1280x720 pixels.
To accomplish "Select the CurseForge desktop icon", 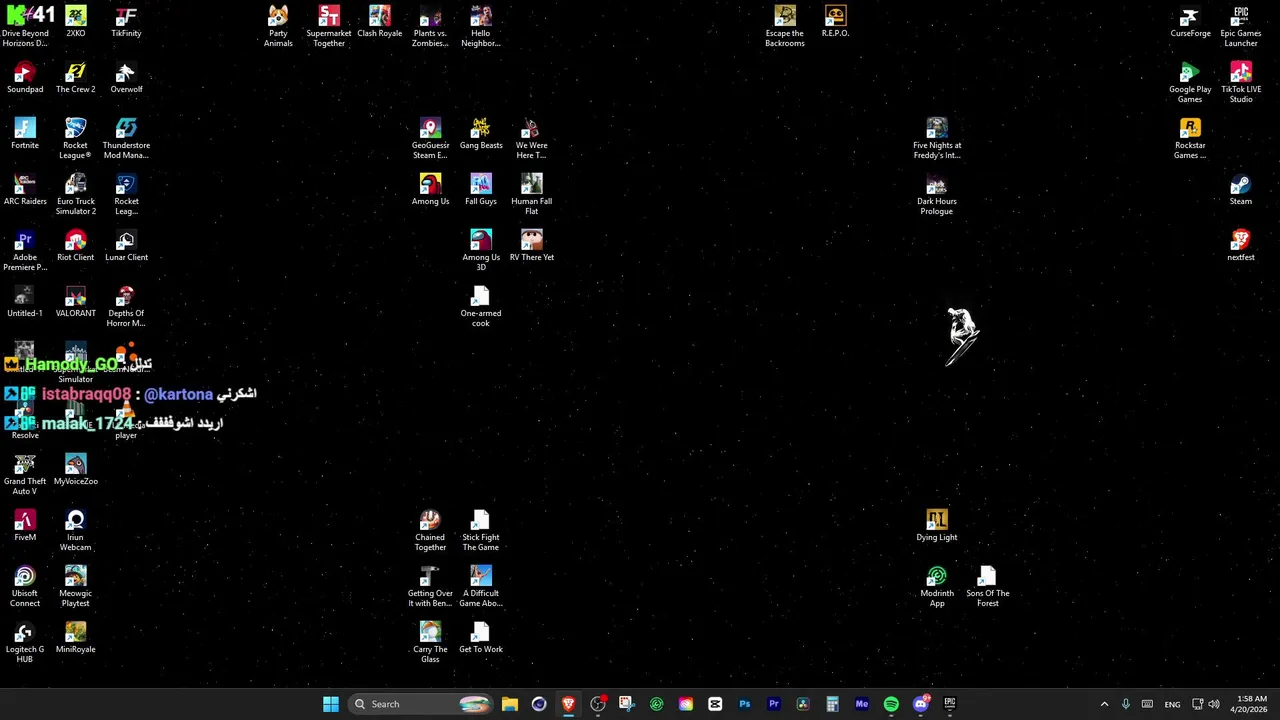I will coord(1190,21).
